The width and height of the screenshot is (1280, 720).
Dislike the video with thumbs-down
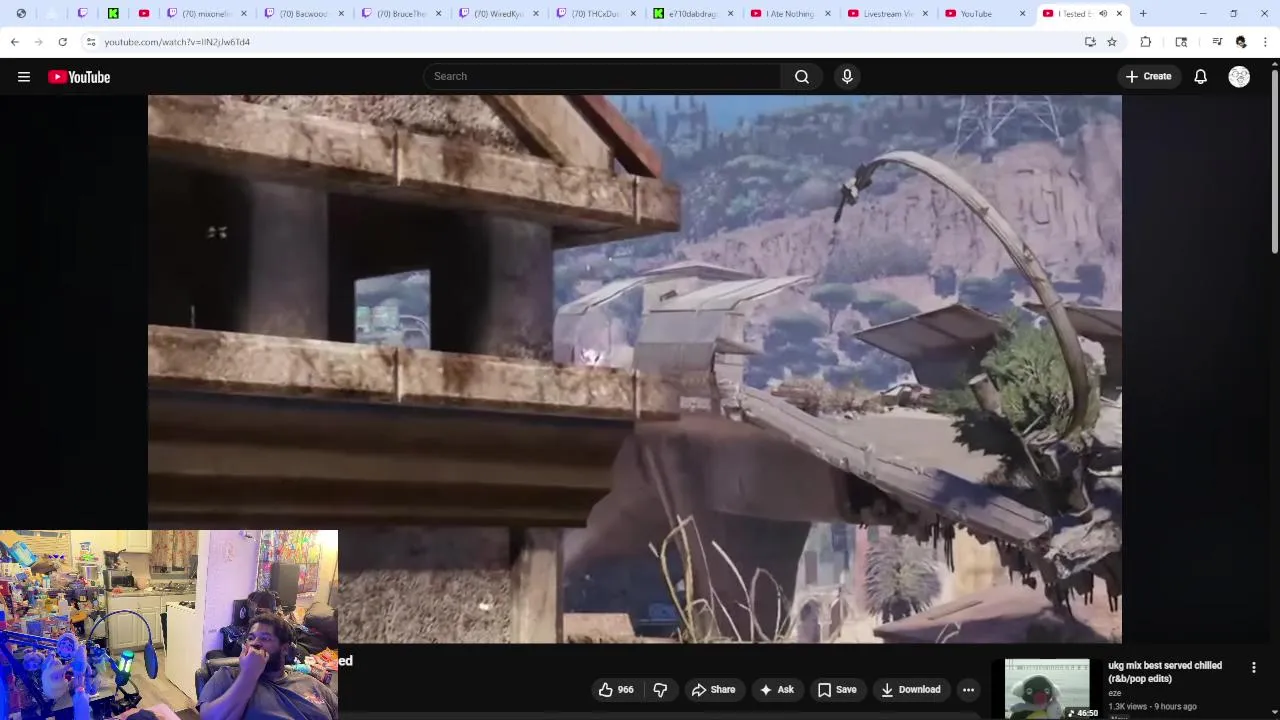click(x=660, y=689)
